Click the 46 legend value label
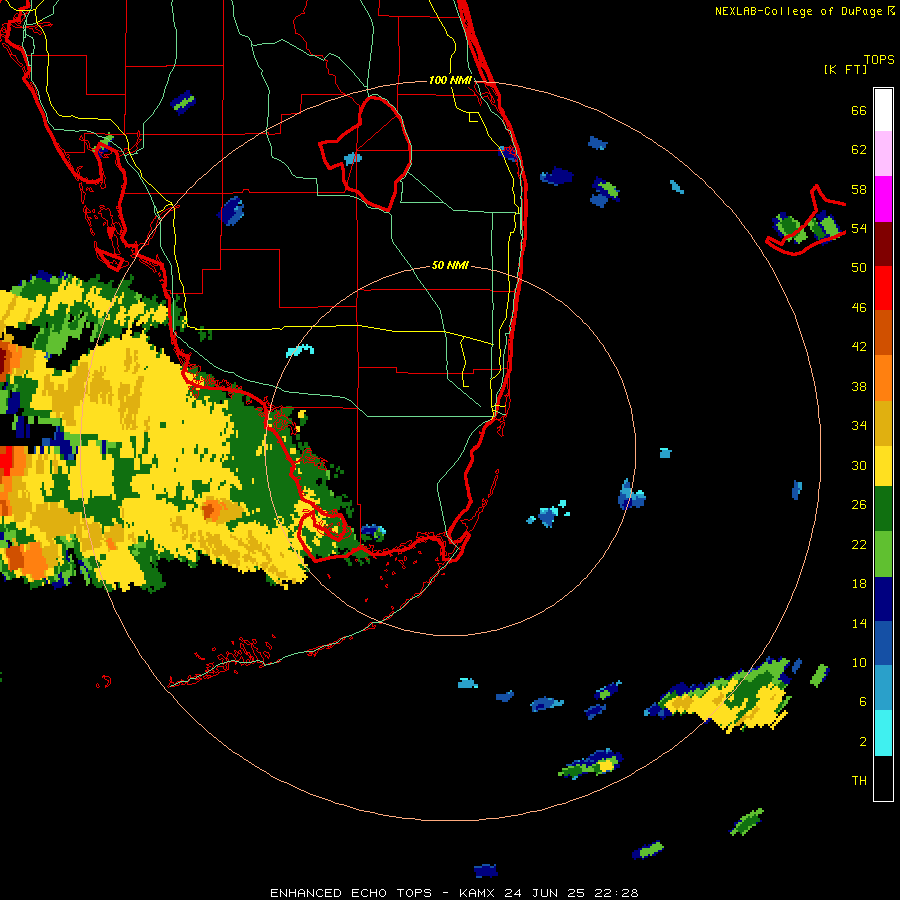 point(859,308)
